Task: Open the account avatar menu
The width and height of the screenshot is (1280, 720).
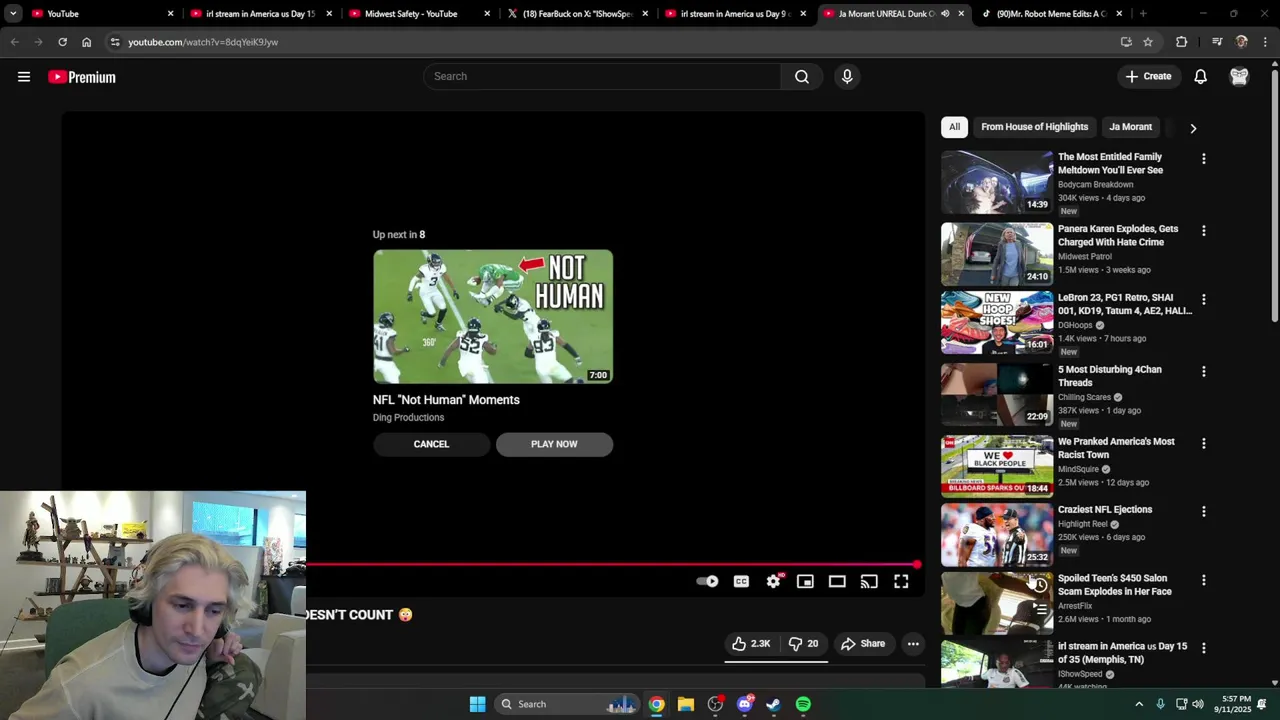Action: tap(1239, 77)
